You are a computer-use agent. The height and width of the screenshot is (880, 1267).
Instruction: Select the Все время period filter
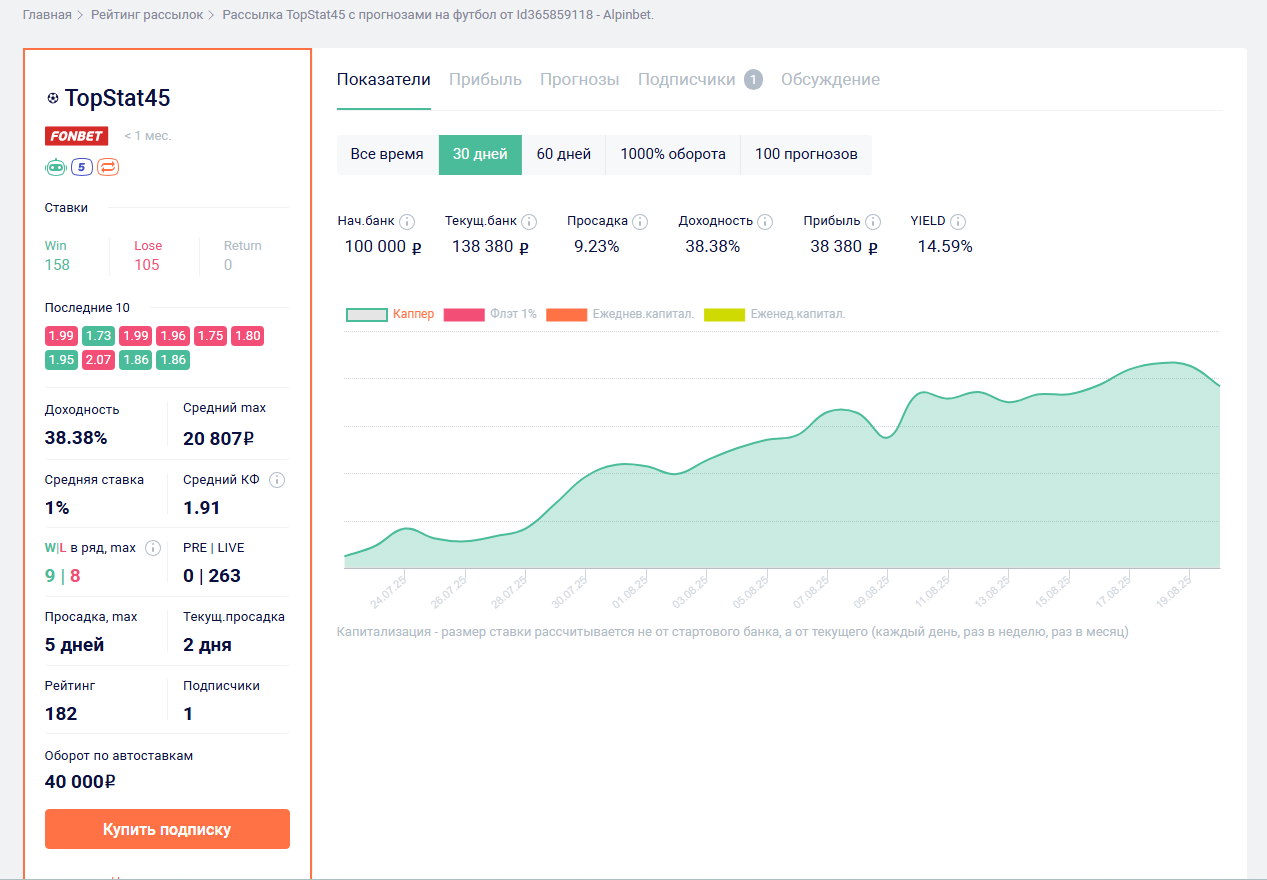click(387, 155)
